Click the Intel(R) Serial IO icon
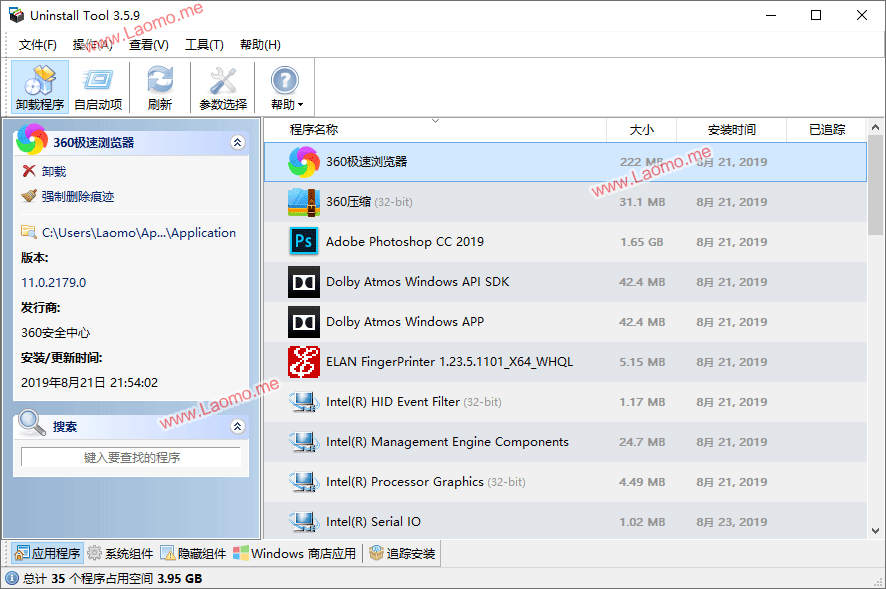The width and height of the screenshot is (886, 589). coord(304,522)
